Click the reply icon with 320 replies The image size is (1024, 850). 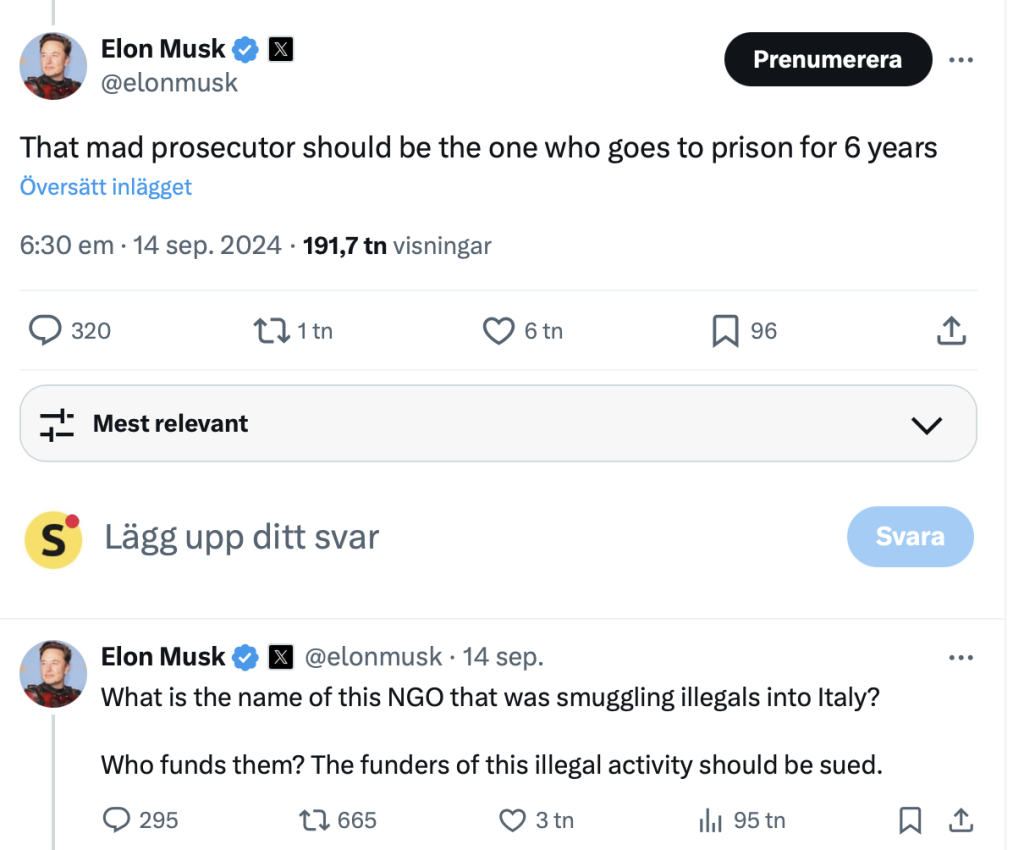click(x=45, y=330)
